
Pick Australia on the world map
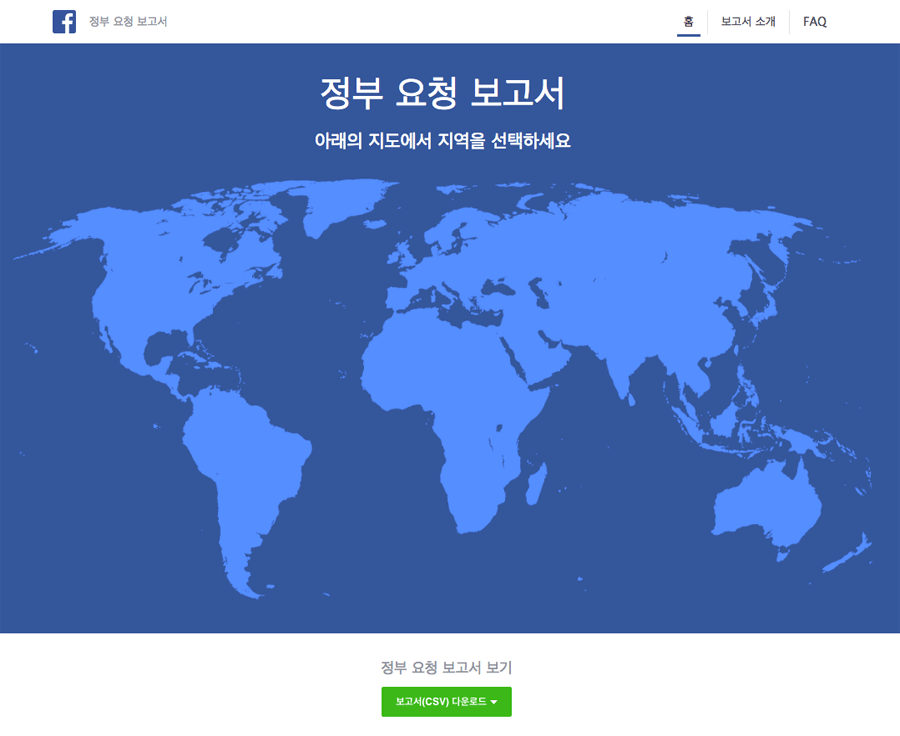766,505
